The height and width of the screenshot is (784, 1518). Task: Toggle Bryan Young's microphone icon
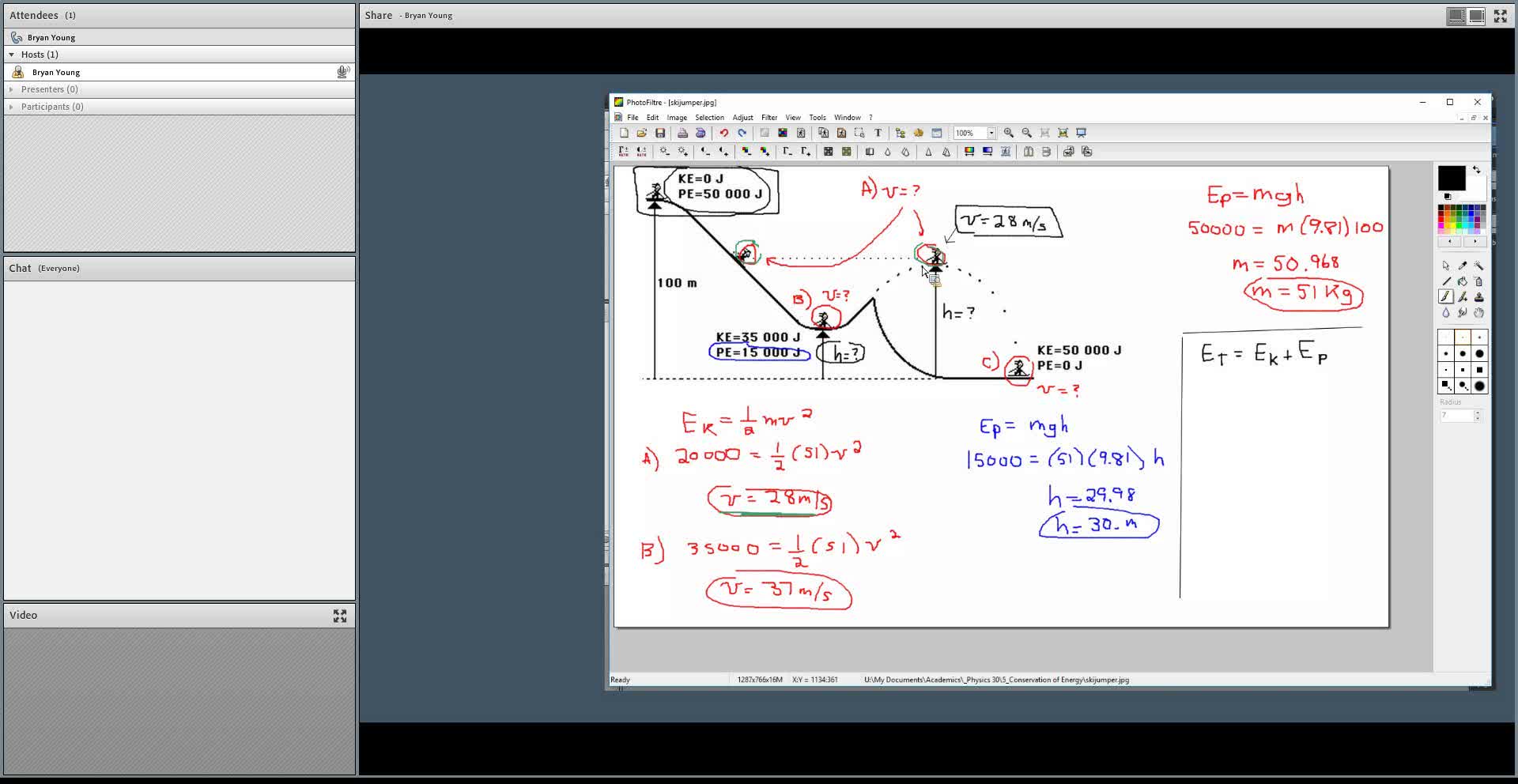point(343,72)
